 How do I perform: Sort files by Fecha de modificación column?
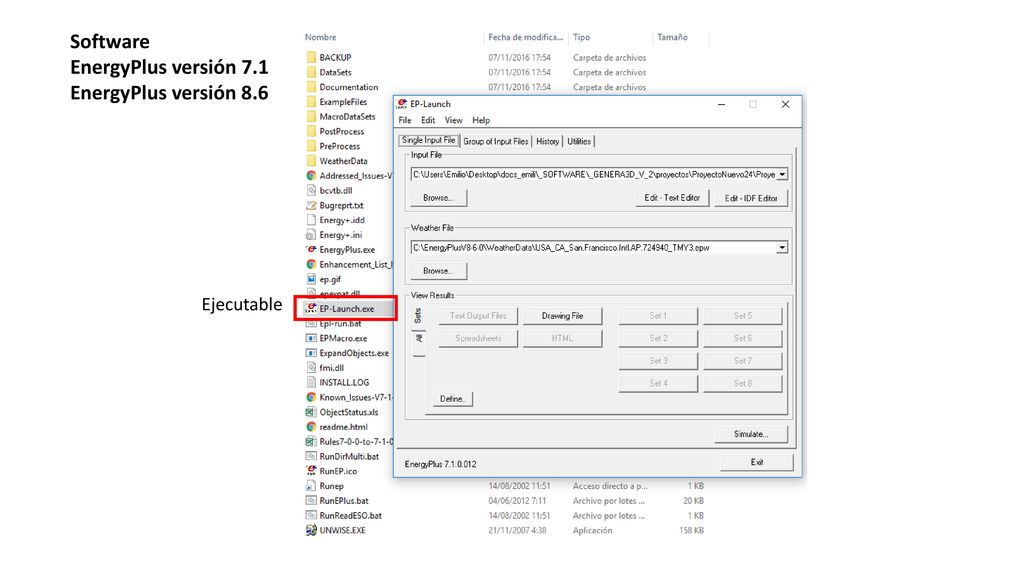coord(525,37)
